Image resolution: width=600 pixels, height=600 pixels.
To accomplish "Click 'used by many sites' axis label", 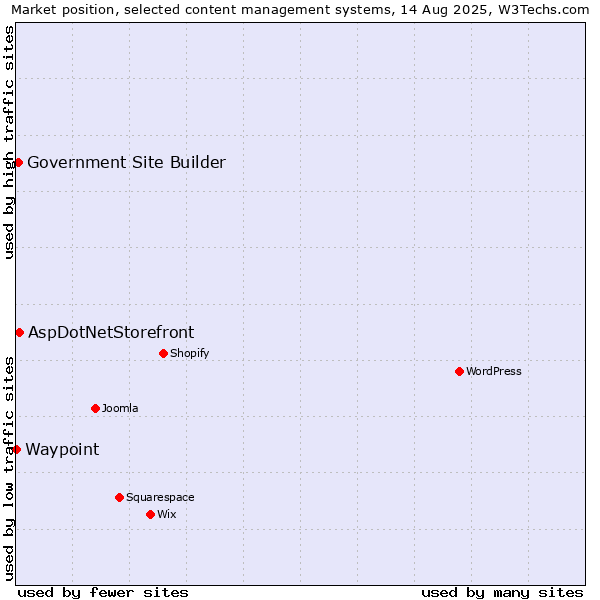I will (502, 593).
